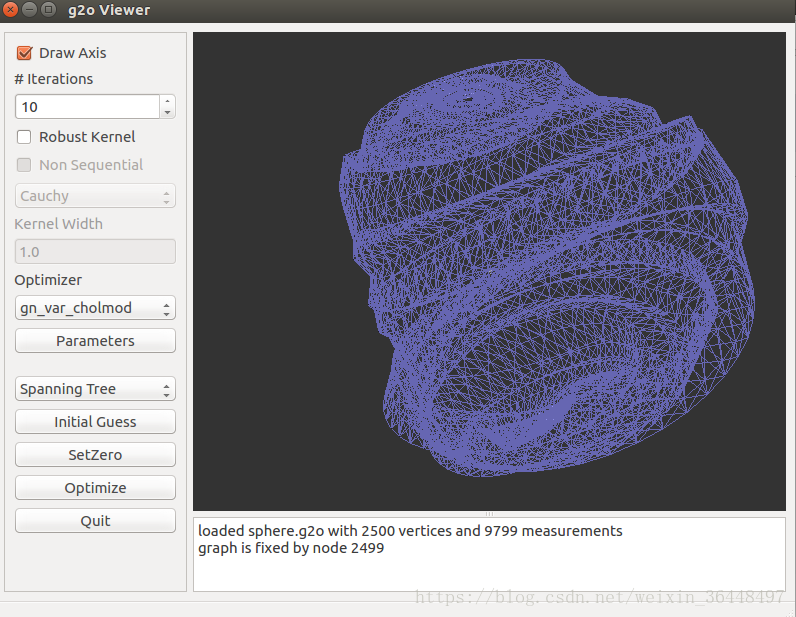Click the SetZero button
This screenshot has height=617, width=796.
tap(95, 455)
